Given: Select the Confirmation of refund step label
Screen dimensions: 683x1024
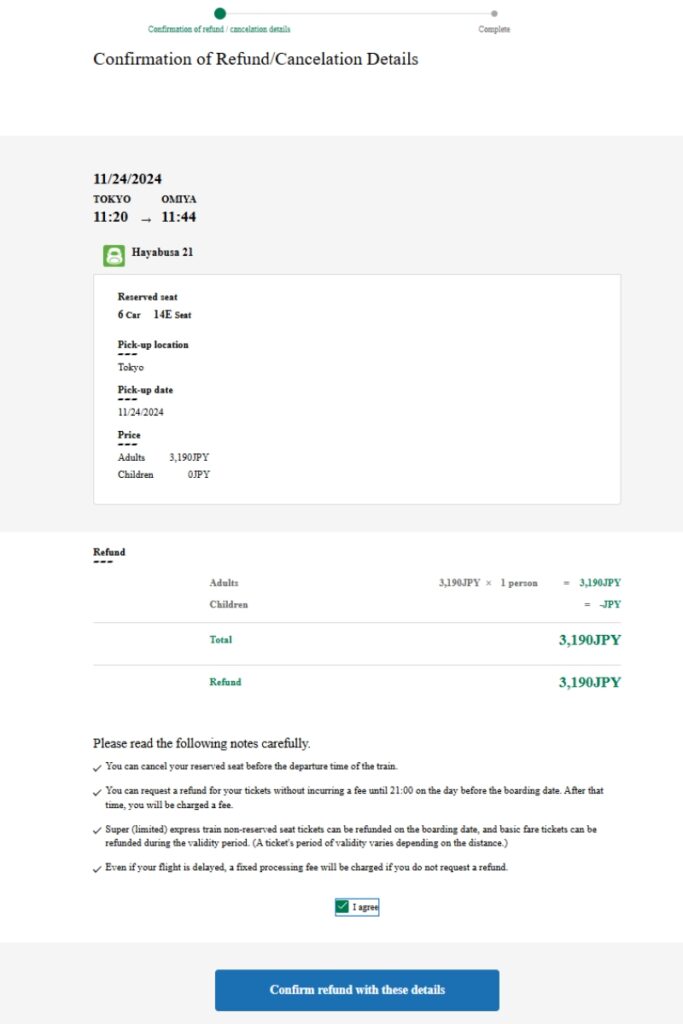Looking at the screenshot, I should [x=219, y=29].
